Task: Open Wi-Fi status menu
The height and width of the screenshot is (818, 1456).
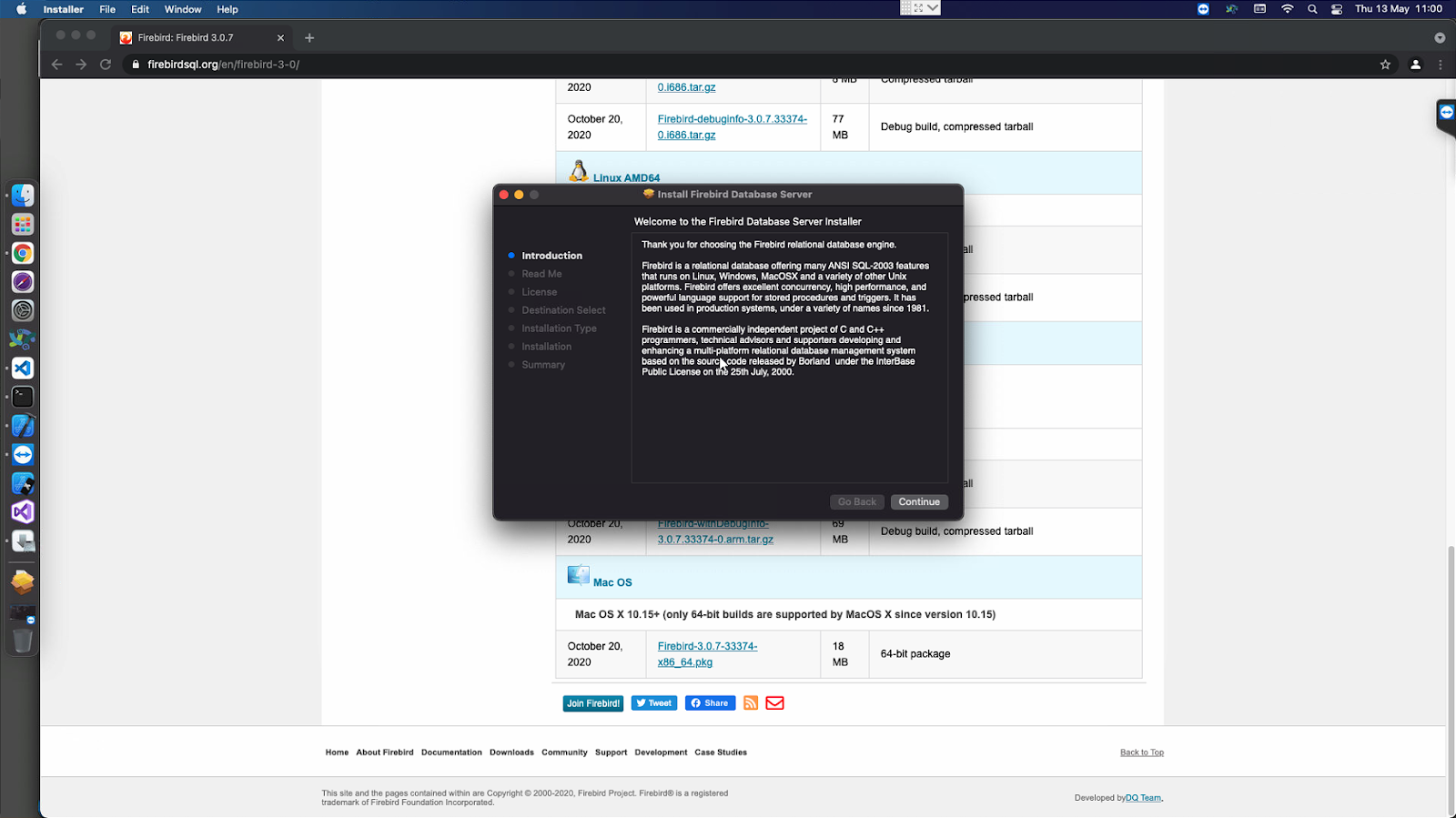Action: tap(1287, 9)
